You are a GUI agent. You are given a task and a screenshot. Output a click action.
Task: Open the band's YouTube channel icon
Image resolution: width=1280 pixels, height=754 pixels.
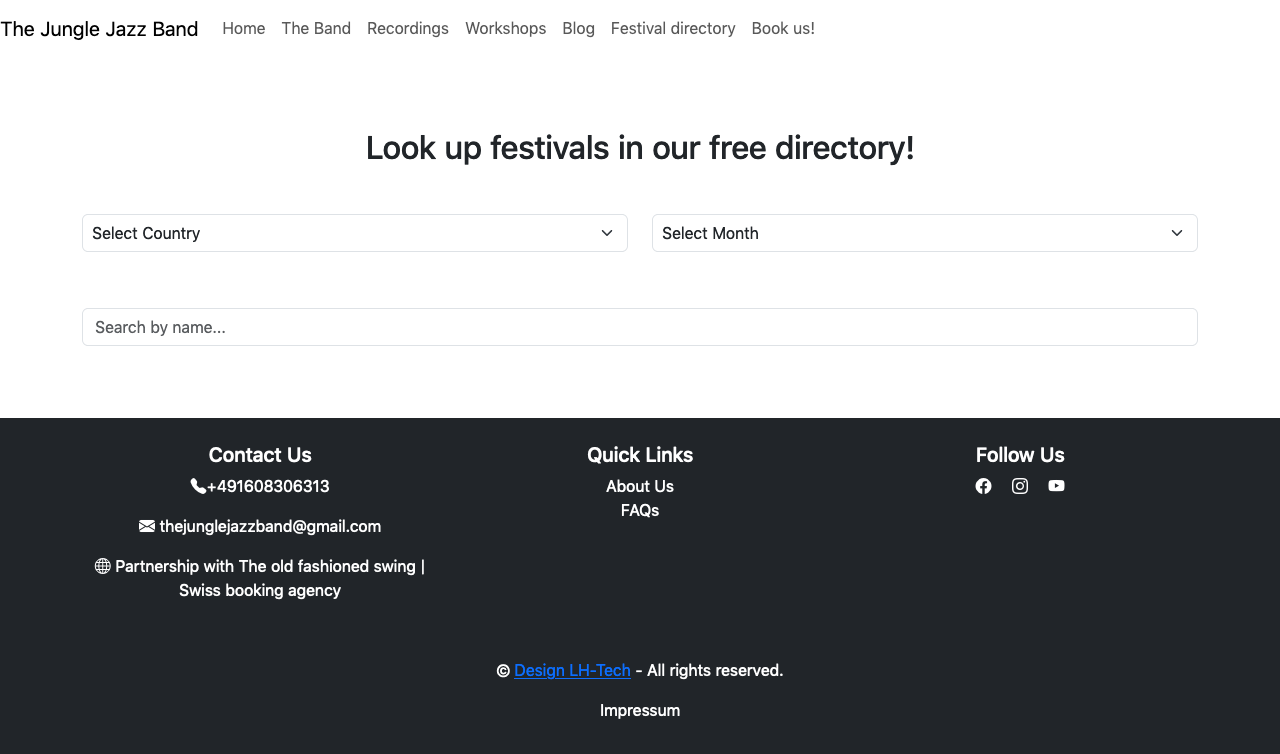coord(1056,486)
